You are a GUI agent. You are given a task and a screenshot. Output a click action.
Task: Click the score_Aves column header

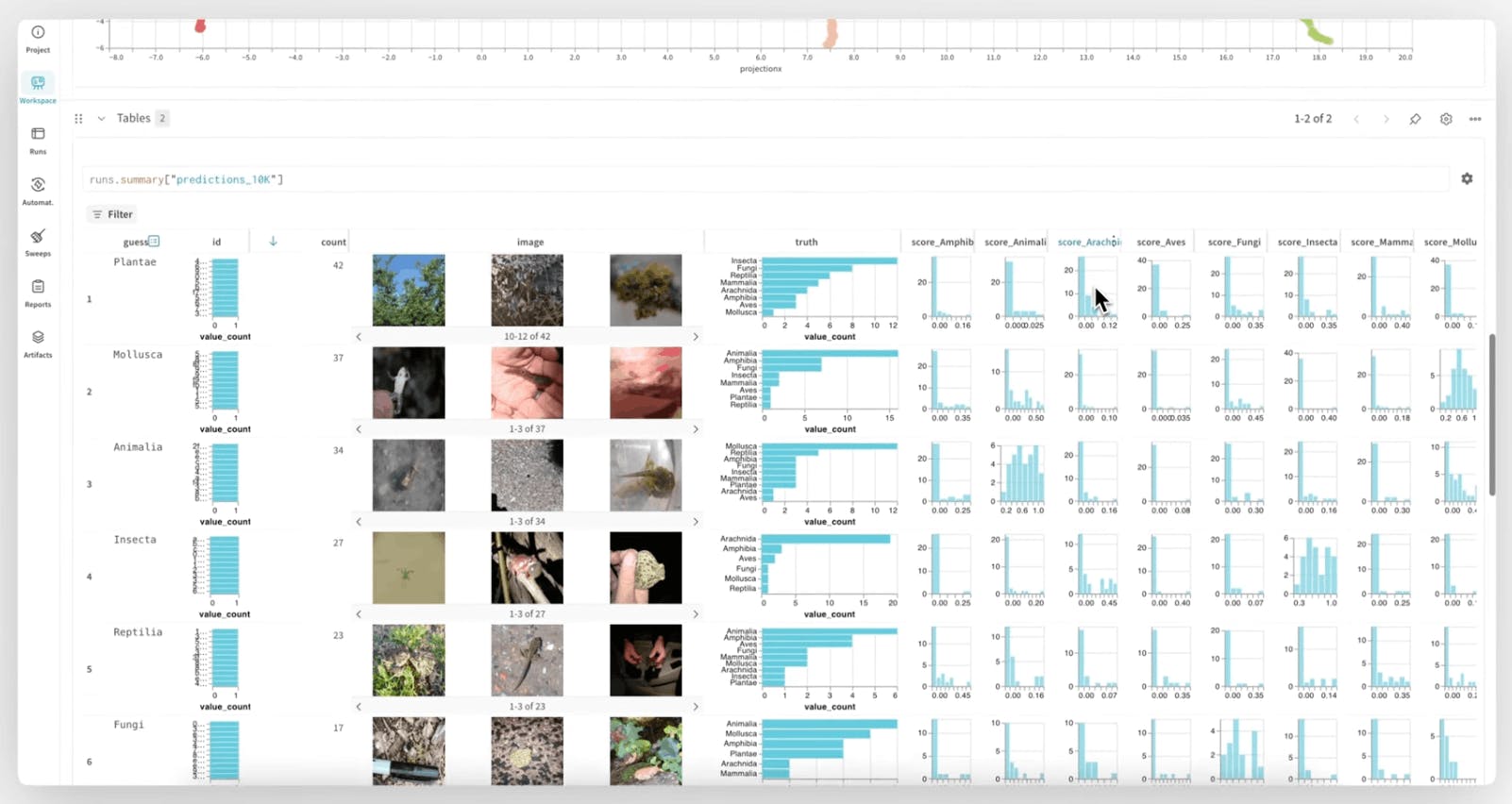[1161, 243]
